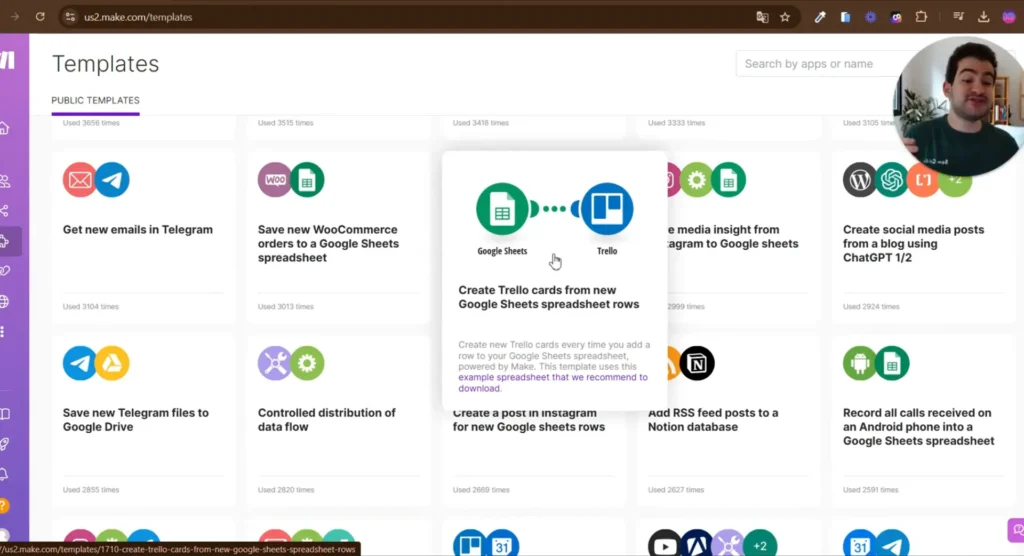Viewport: 1024px width, 556px height.
Task: Open browser downloads icon
Action: 984,17
